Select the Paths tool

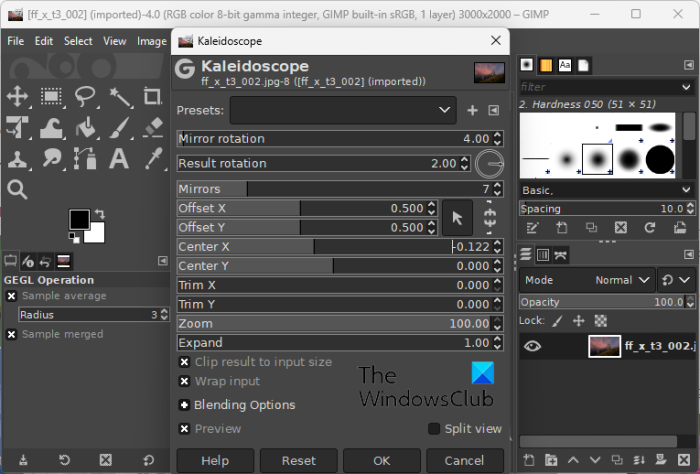(85, 158)
